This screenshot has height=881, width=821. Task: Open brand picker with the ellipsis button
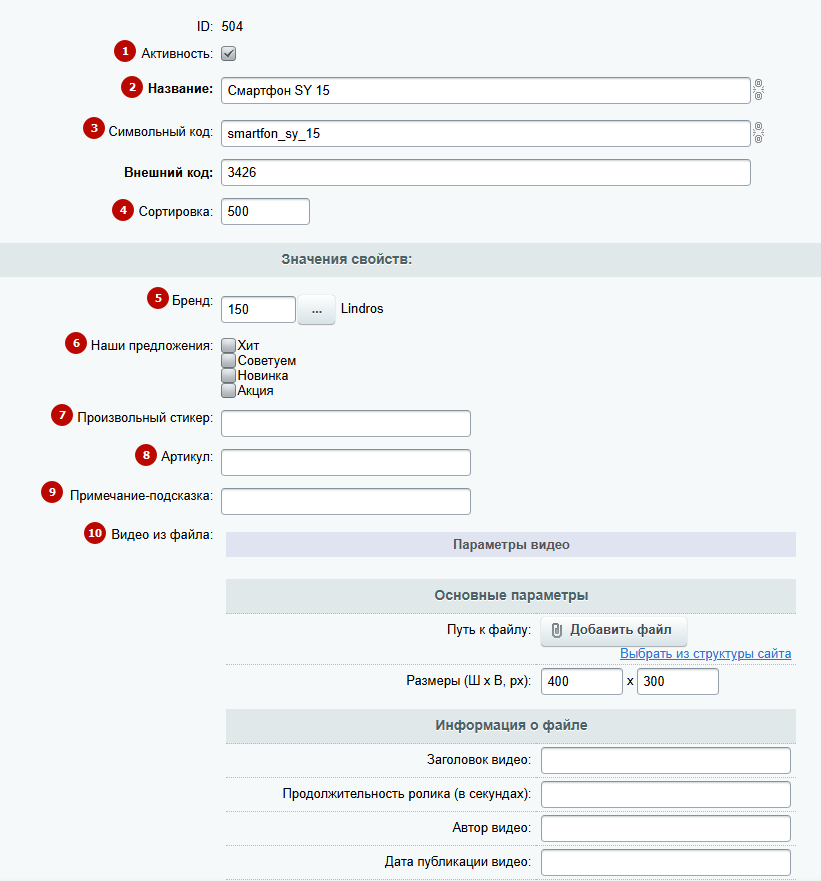[316, 310]
